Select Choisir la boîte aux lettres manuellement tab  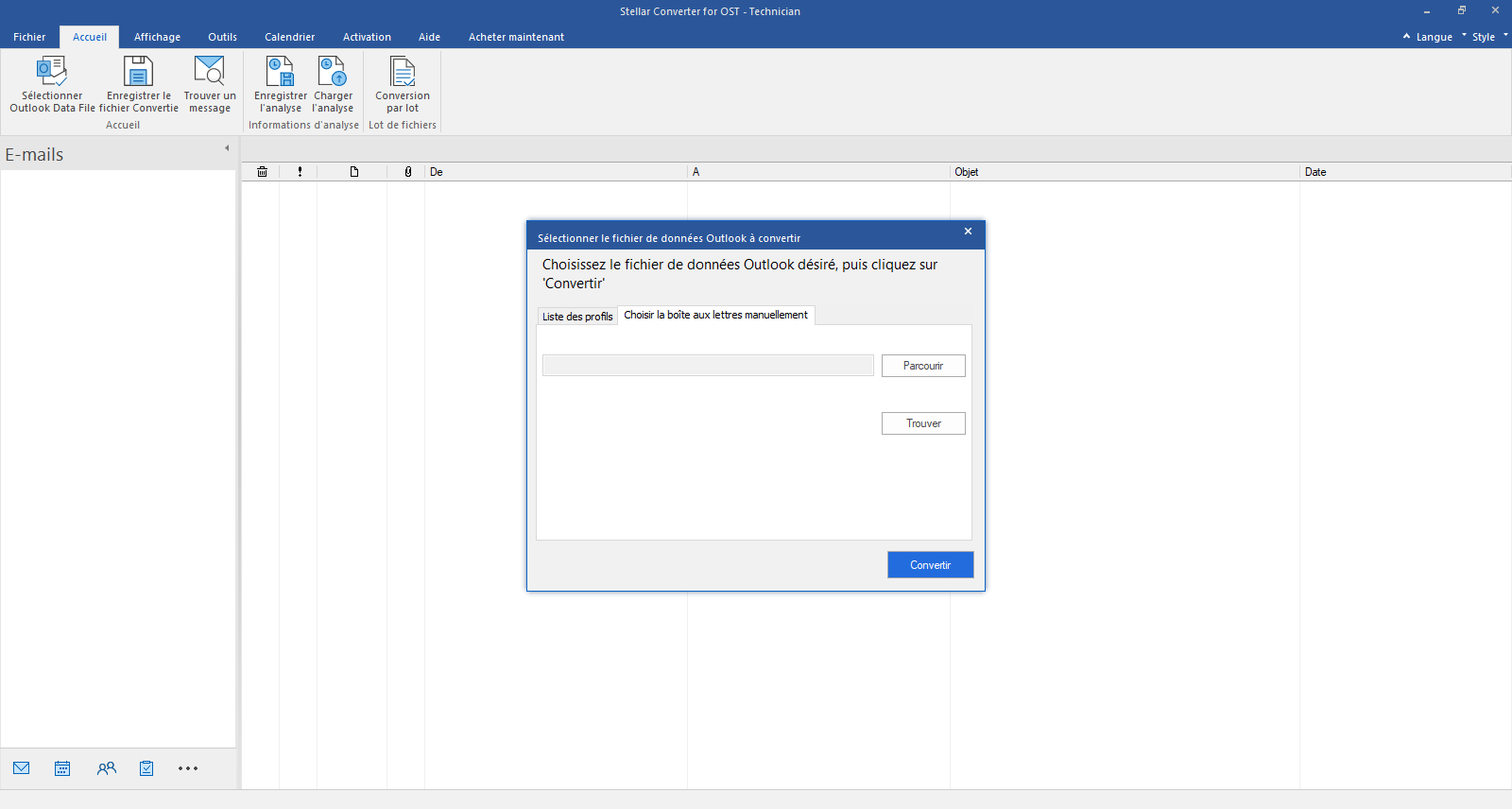(715, 315)
